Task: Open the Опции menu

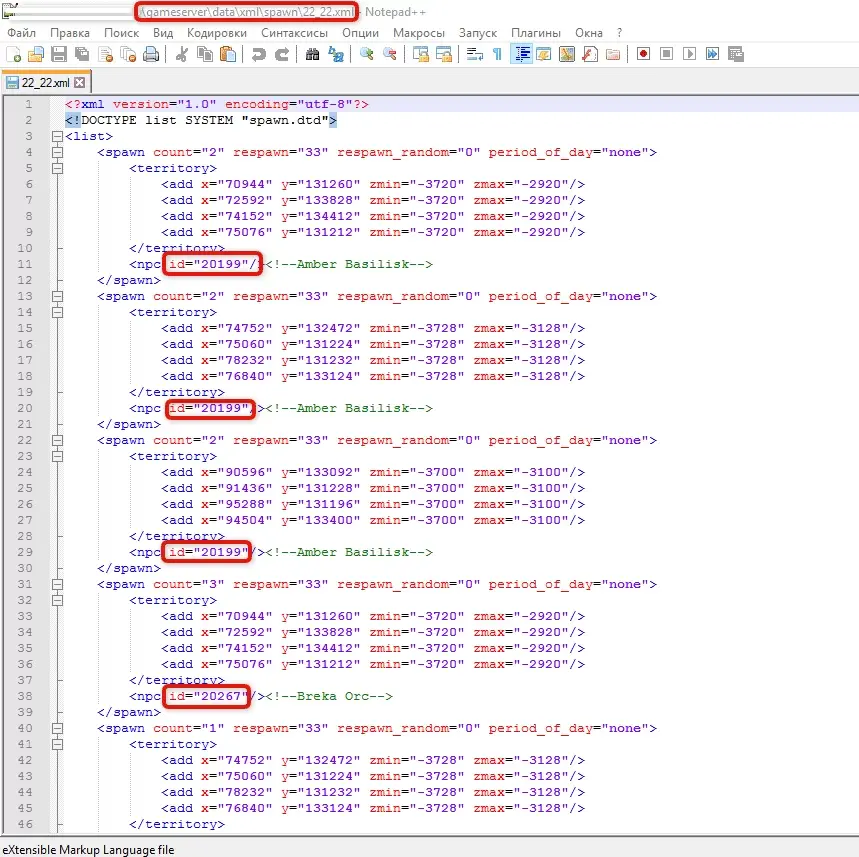Action: [360, 33]
